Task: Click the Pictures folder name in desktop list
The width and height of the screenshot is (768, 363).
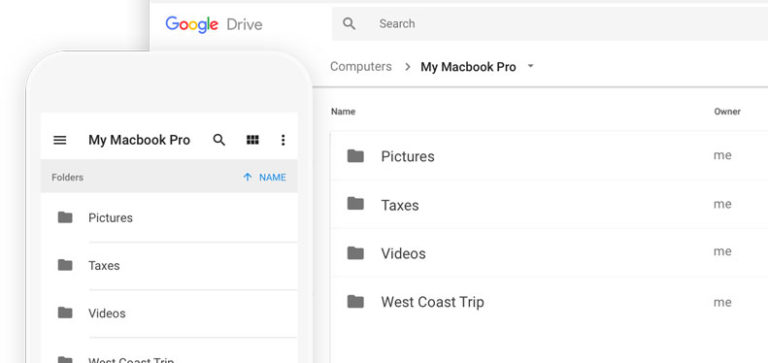Action: click(x=408, y=156)
